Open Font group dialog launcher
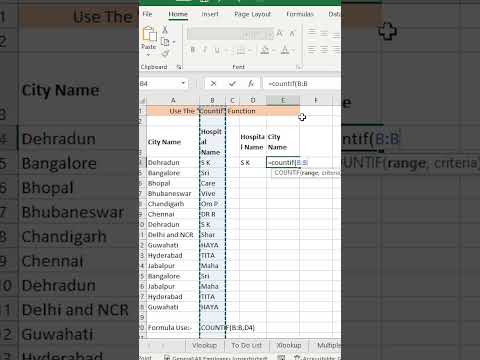This screenshot has height=360, width=480. pyautogui.click(x=299, y=67)
